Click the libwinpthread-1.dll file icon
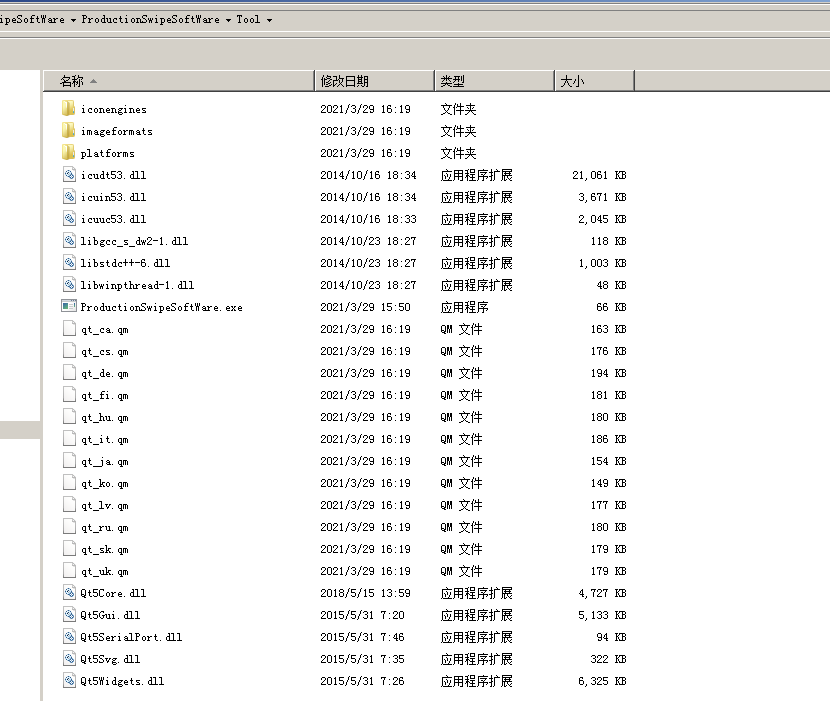 [x=69, y=285]
